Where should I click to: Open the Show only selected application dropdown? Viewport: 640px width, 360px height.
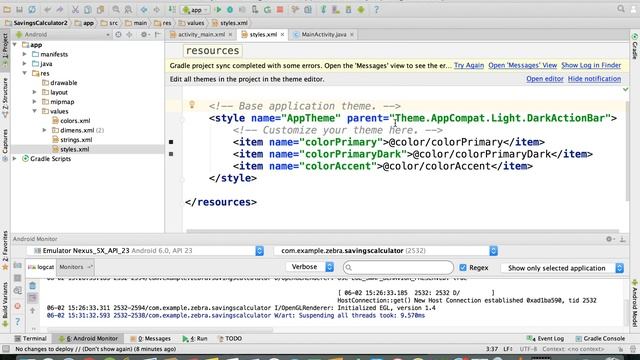(x=563, y=268)
